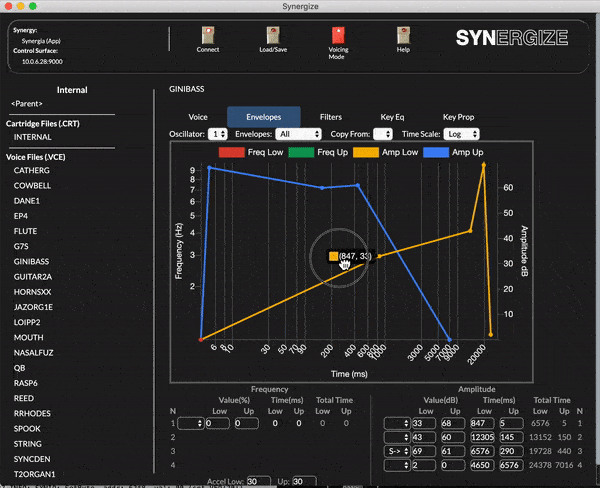Toggle the Amp Up blue legend swatch
Image resolution: width=600 pixels, height=488 pixels.
tap(436, 152)
